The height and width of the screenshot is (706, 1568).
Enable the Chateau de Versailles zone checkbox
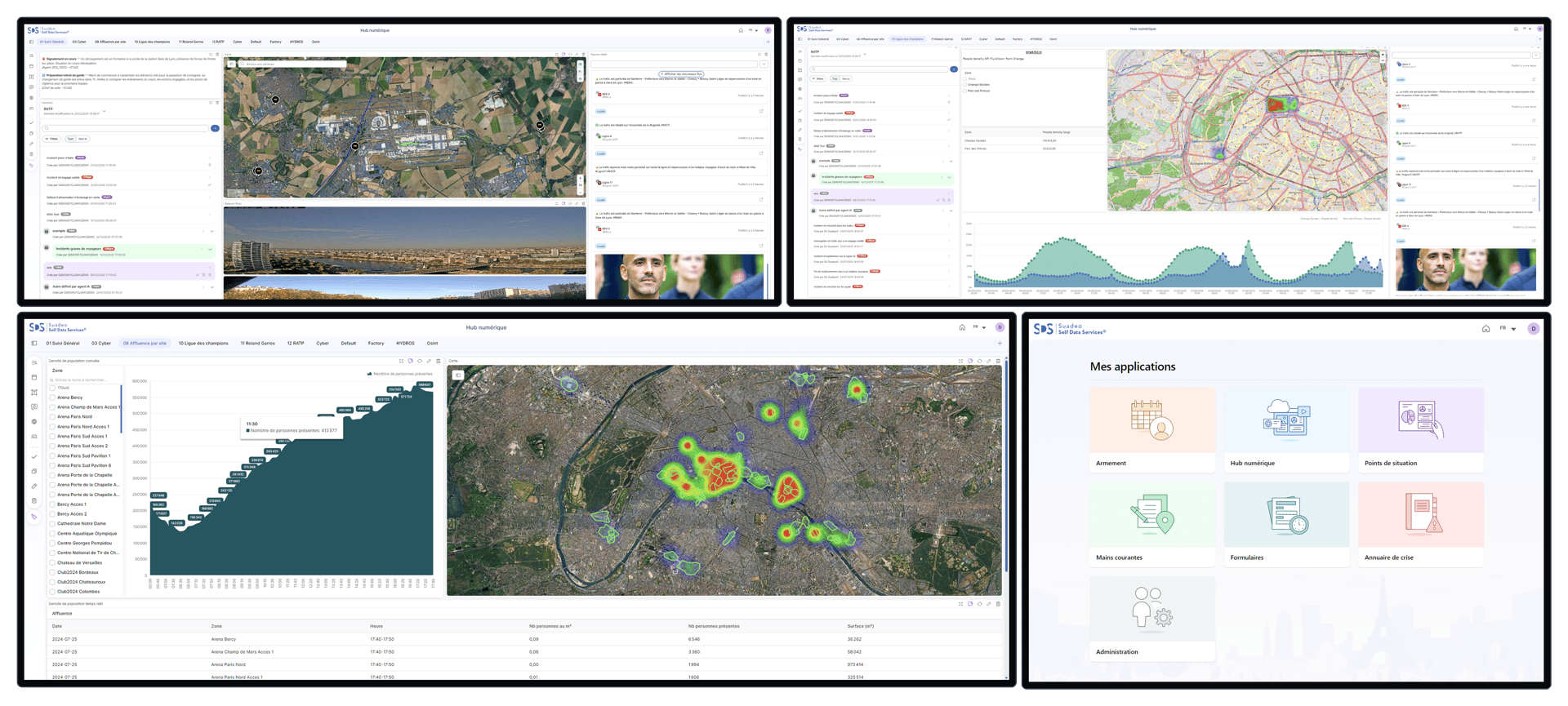coord(52,563)
